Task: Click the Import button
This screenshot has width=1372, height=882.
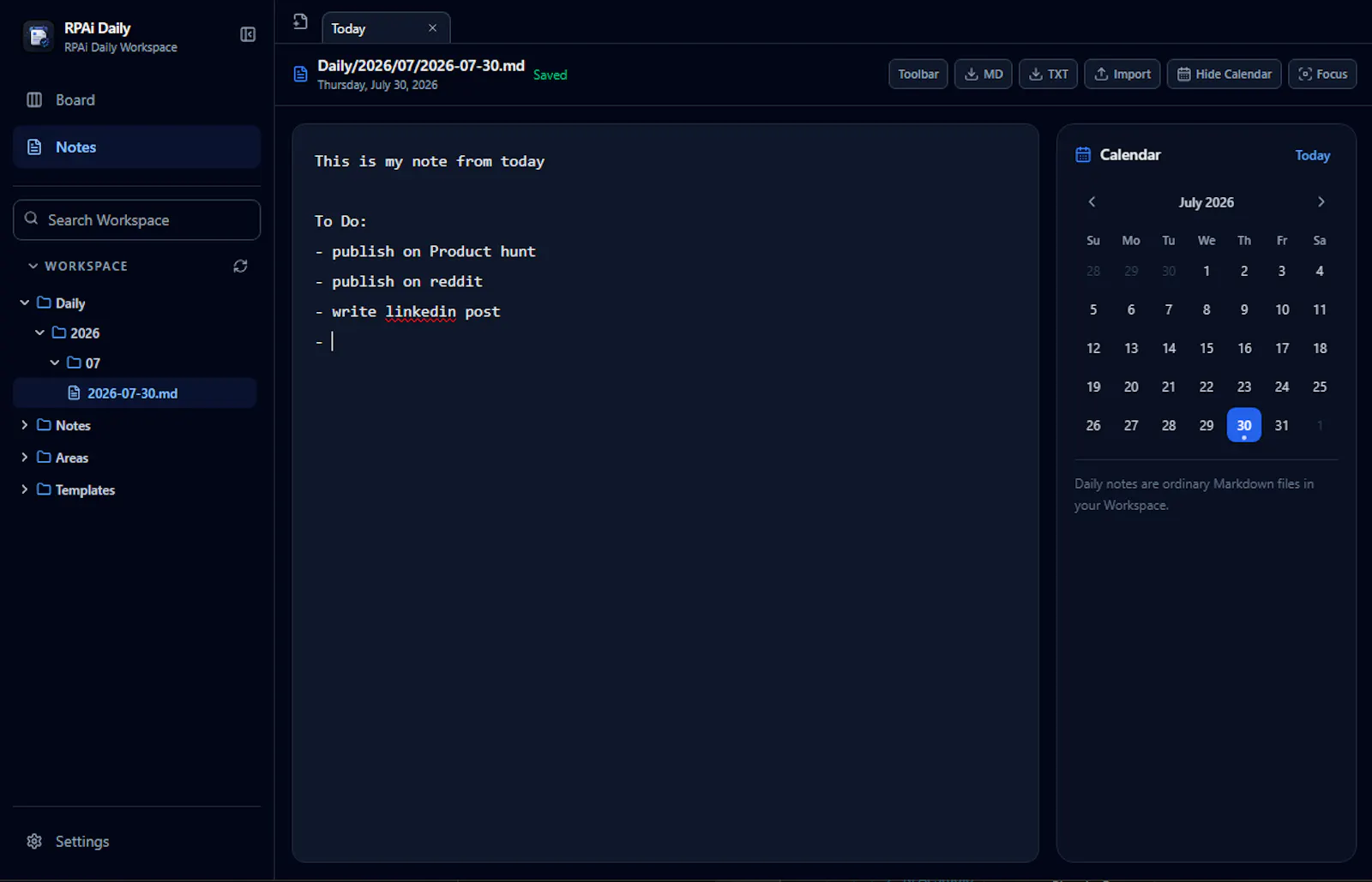Action: click(x=1122, y=75)
